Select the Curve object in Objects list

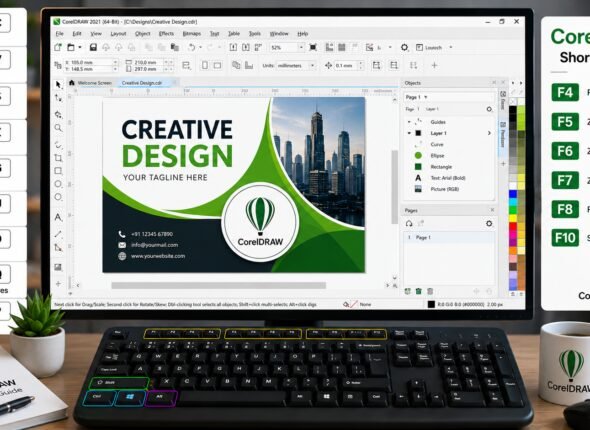pos(450,144)
